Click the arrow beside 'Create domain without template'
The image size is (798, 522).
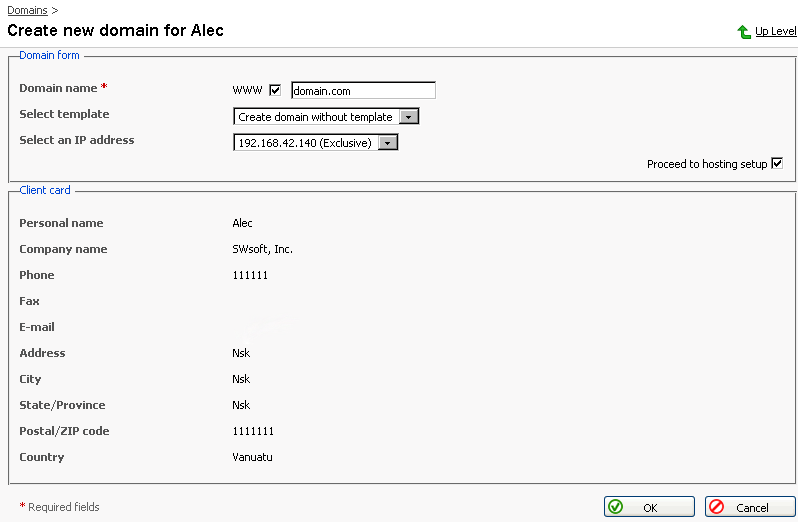[x=408, y=117]
